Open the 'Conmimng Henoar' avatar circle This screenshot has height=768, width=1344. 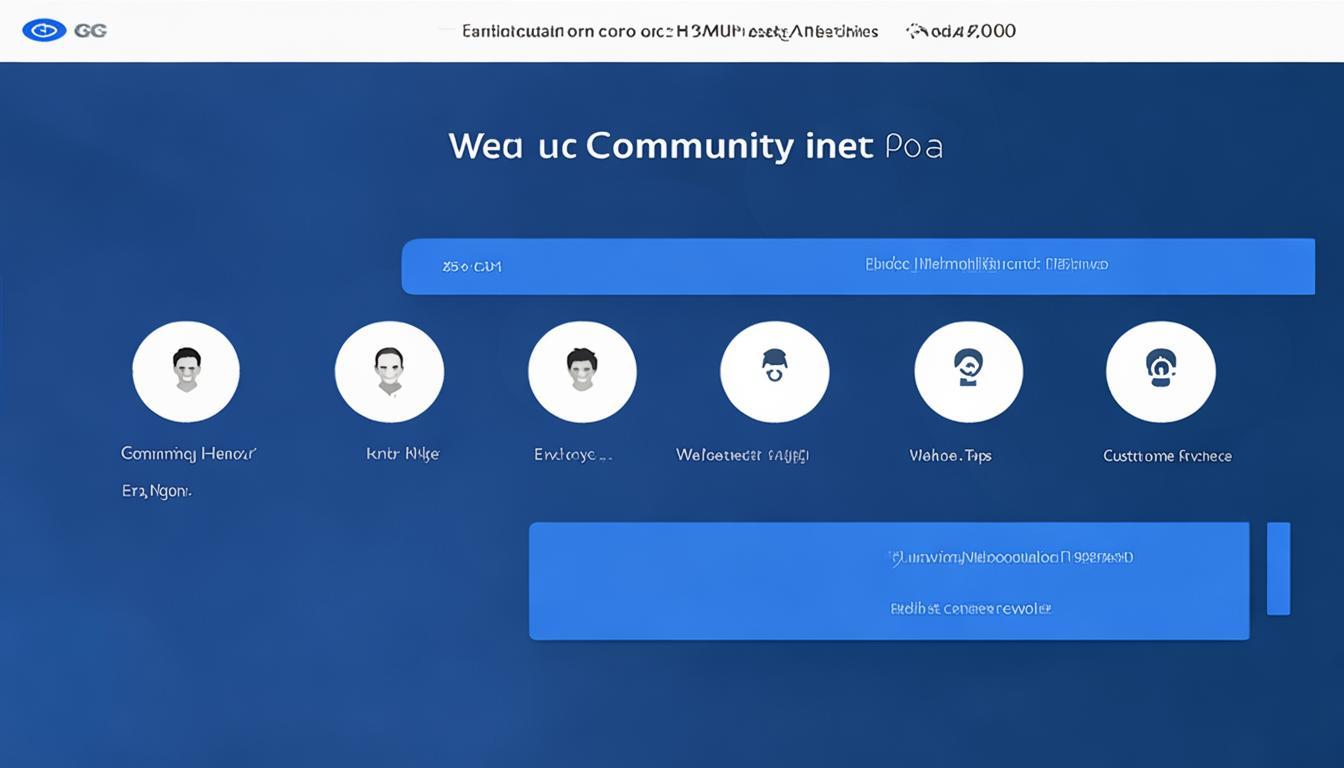(x=186, y=372)
